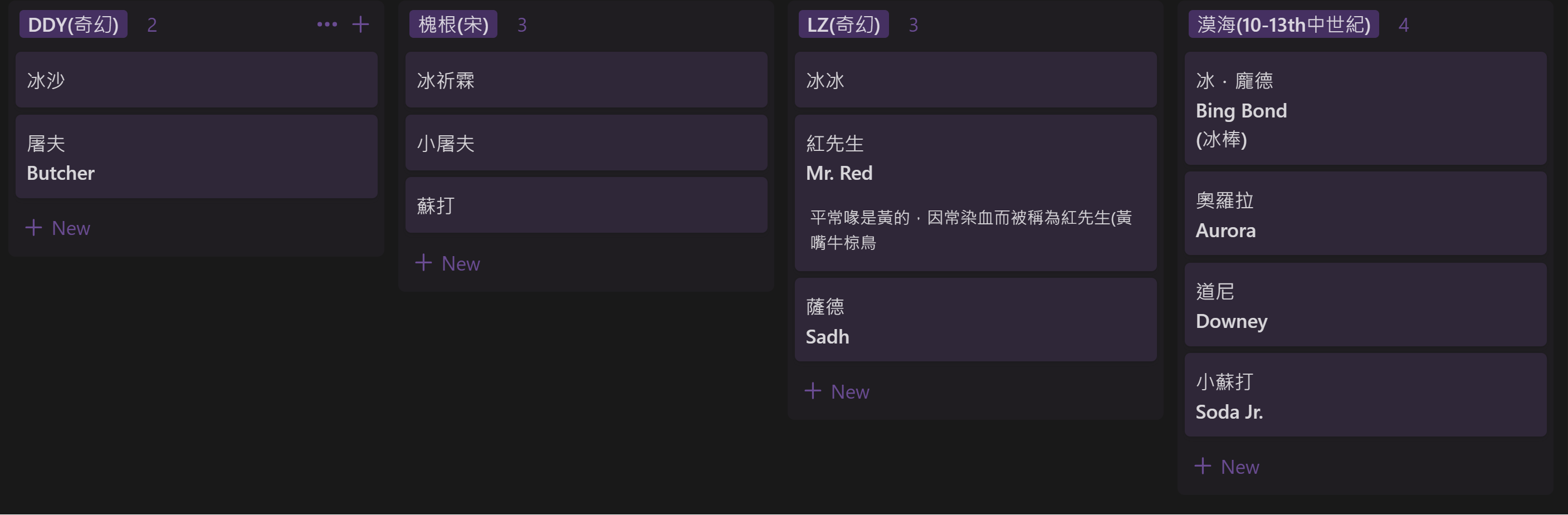Select the 槐根(宋) group tag

(453, 24)
